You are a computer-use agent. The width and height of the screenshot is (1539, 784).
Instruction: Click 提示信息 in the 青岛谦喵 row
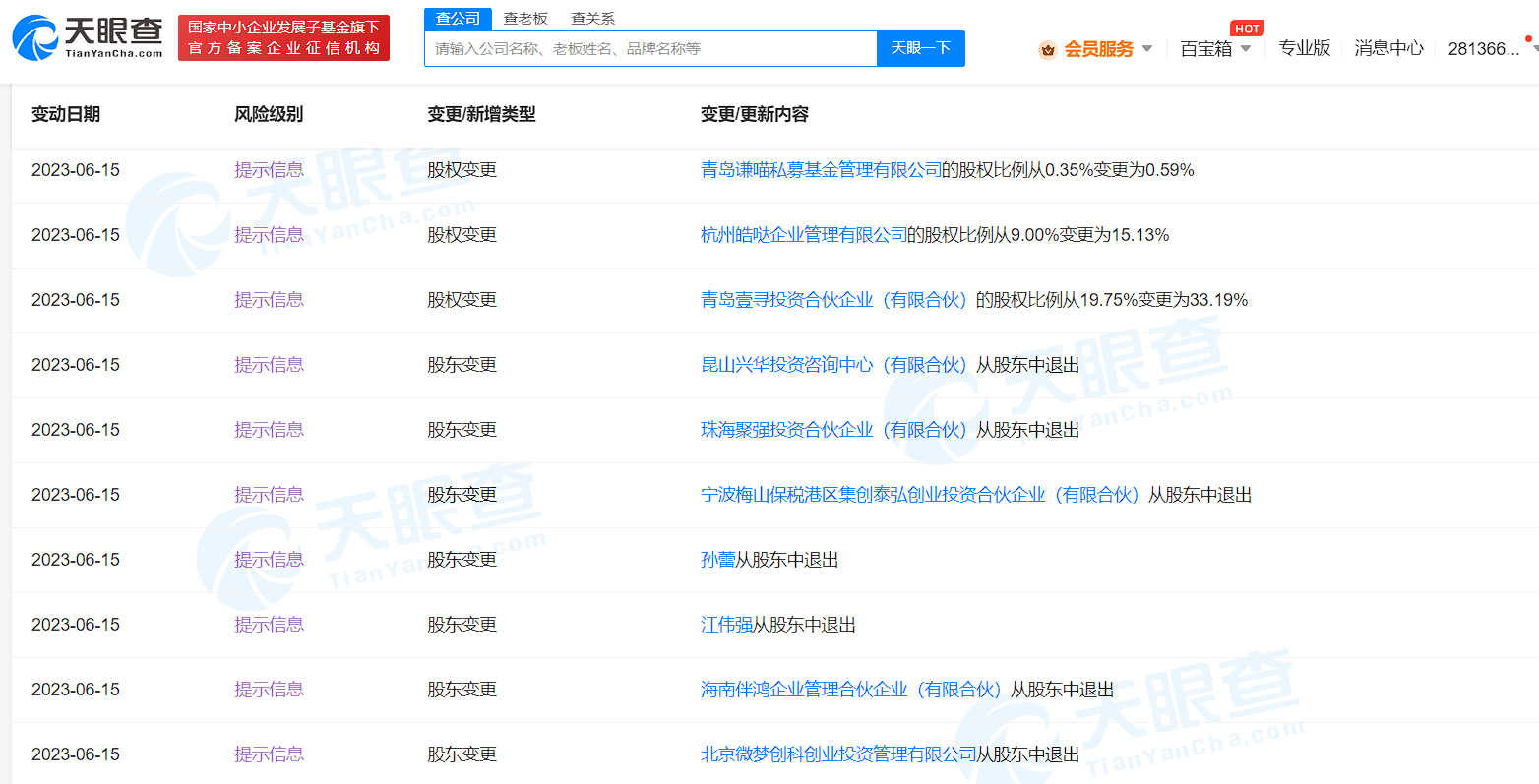coord(269,170)
